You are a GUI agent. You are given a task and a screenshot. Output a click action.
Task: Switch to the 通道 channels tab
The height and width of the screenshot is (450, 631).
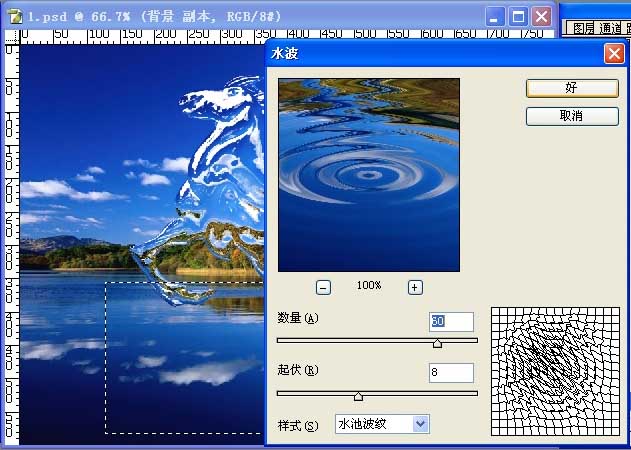[x=610, y=28]
